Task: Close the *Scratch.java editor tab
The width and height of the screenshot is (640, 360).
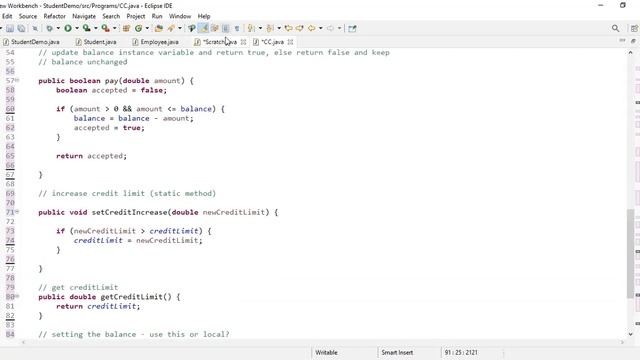Action: point(243,42)
